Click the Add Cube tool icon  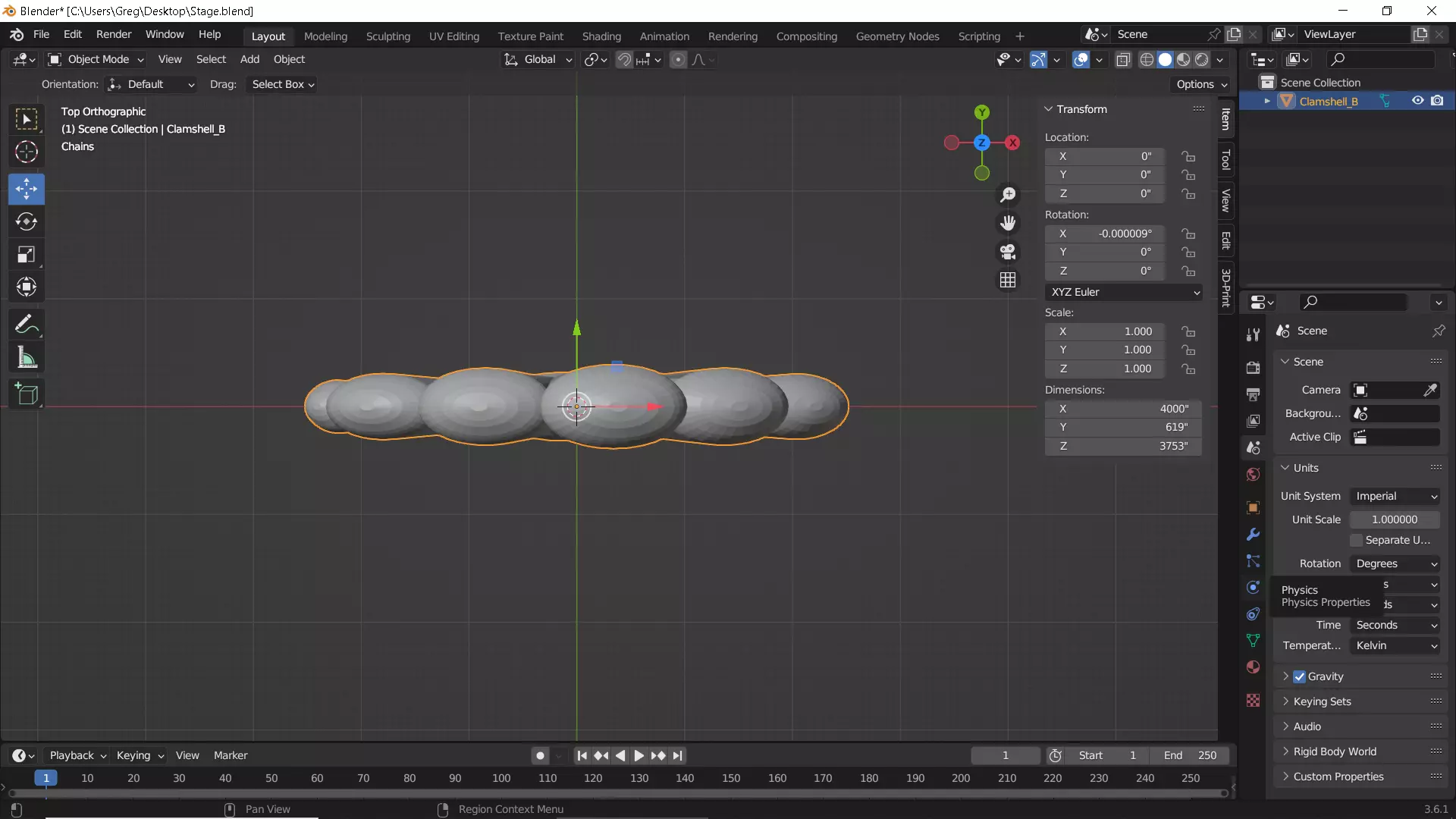pos(27,394)
